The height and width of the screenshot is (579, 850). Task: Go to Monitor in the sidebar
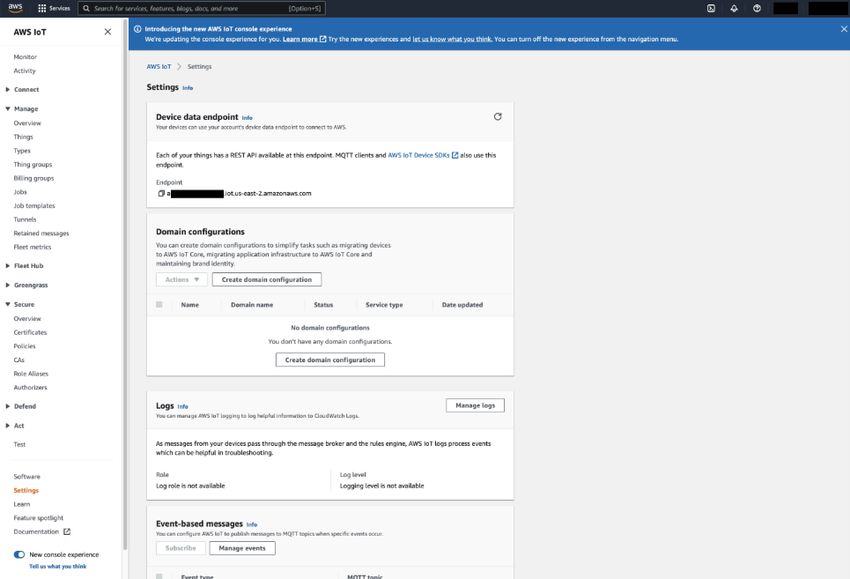(x=25, y=57)
